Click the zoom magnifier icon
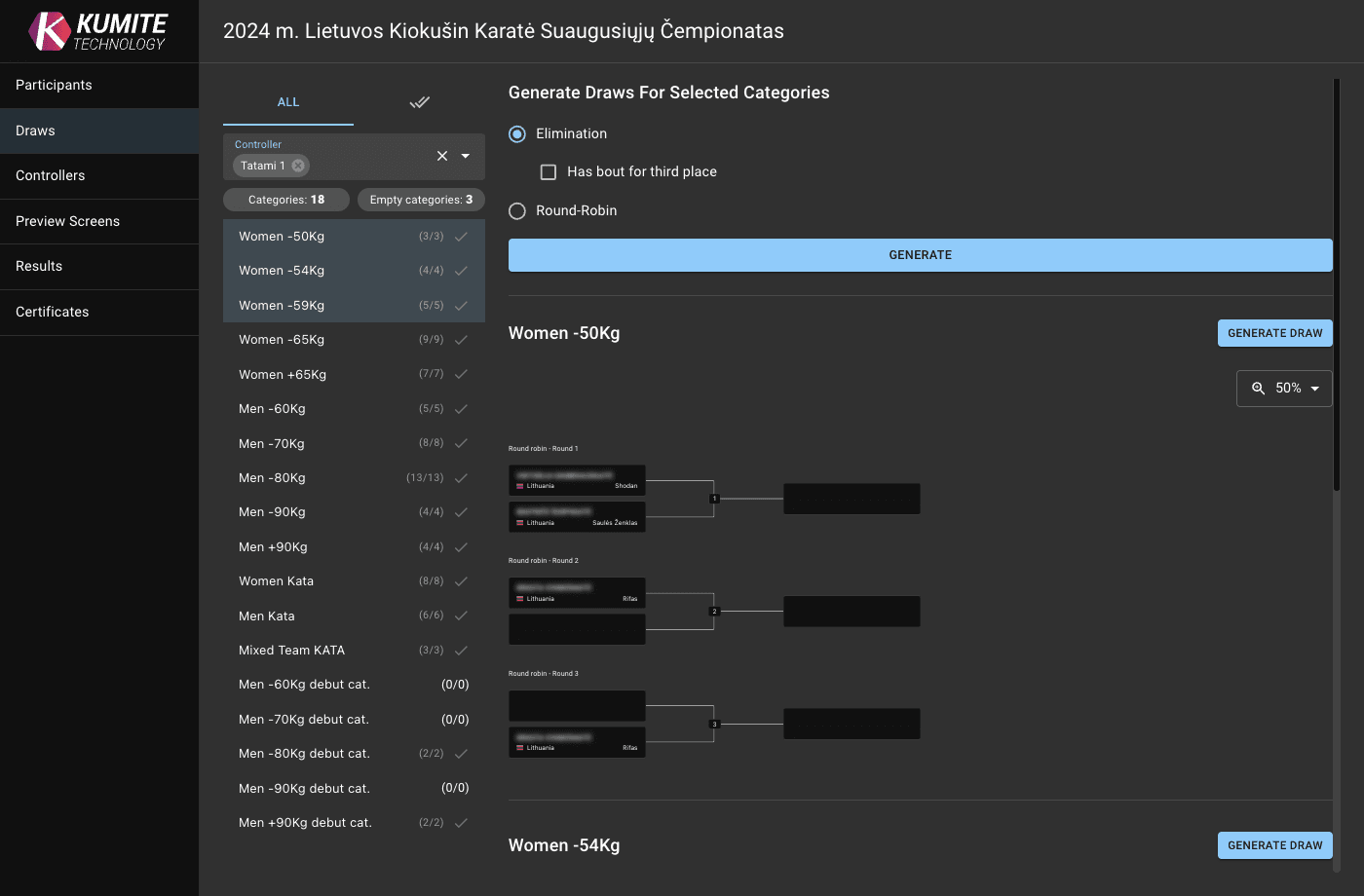The width and height of the screenshot is (1364, 896). pos(1258,388)
